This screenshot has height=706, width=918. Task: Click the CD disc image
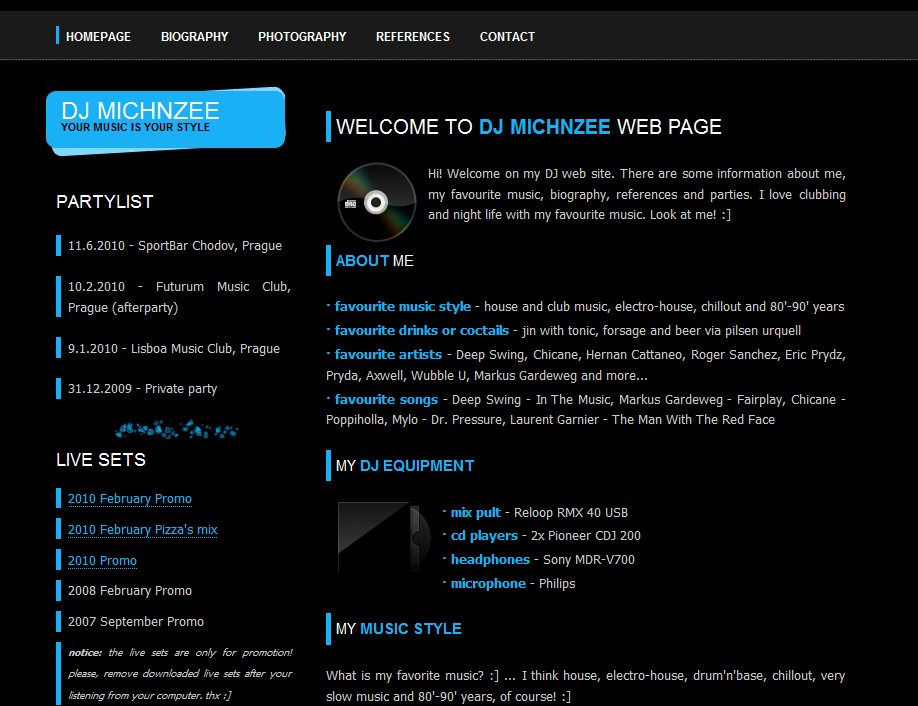coord(376,202)
